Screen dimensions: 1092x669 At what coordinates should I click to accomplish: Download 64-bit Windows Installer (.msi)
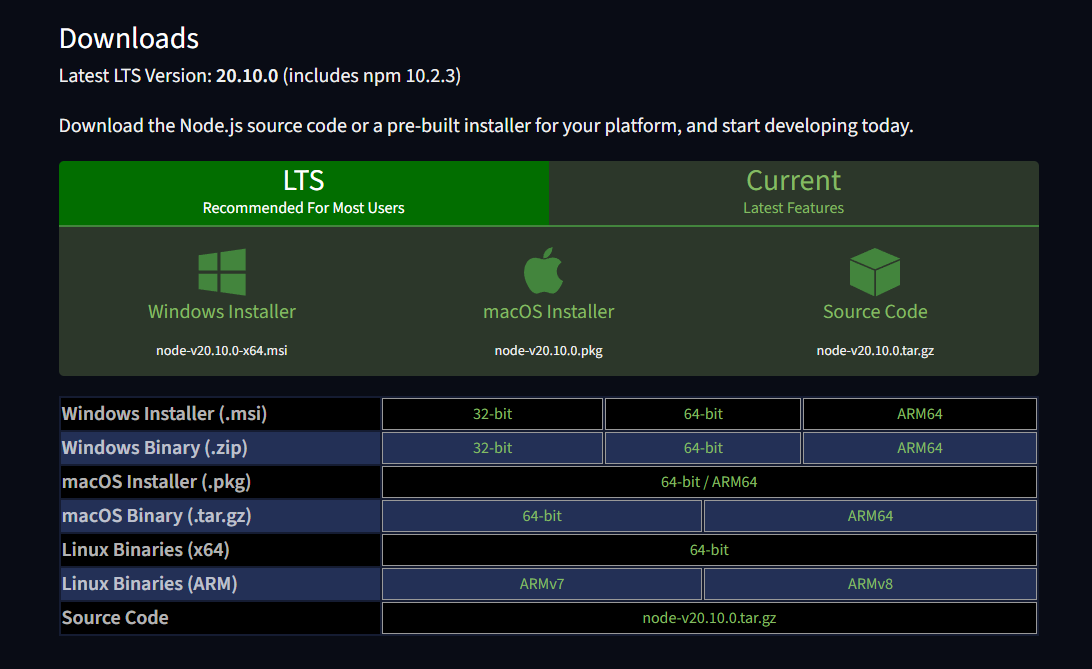(x=703, y=414)
